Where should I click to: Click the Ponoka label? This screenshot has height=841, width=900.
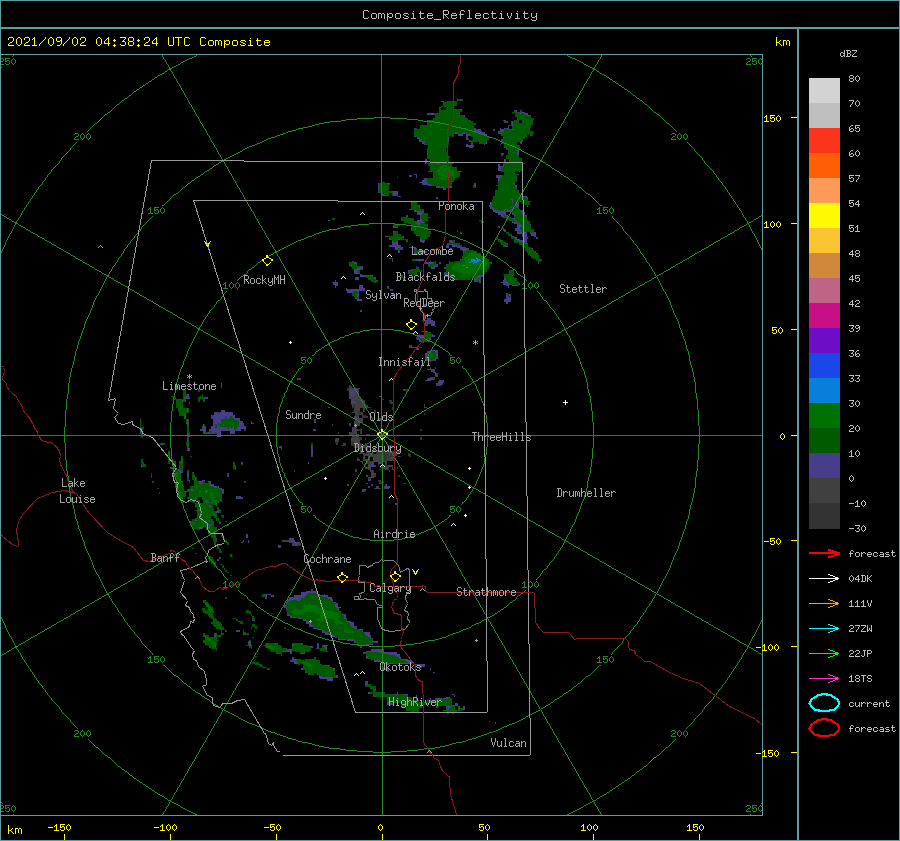(456, 206)
